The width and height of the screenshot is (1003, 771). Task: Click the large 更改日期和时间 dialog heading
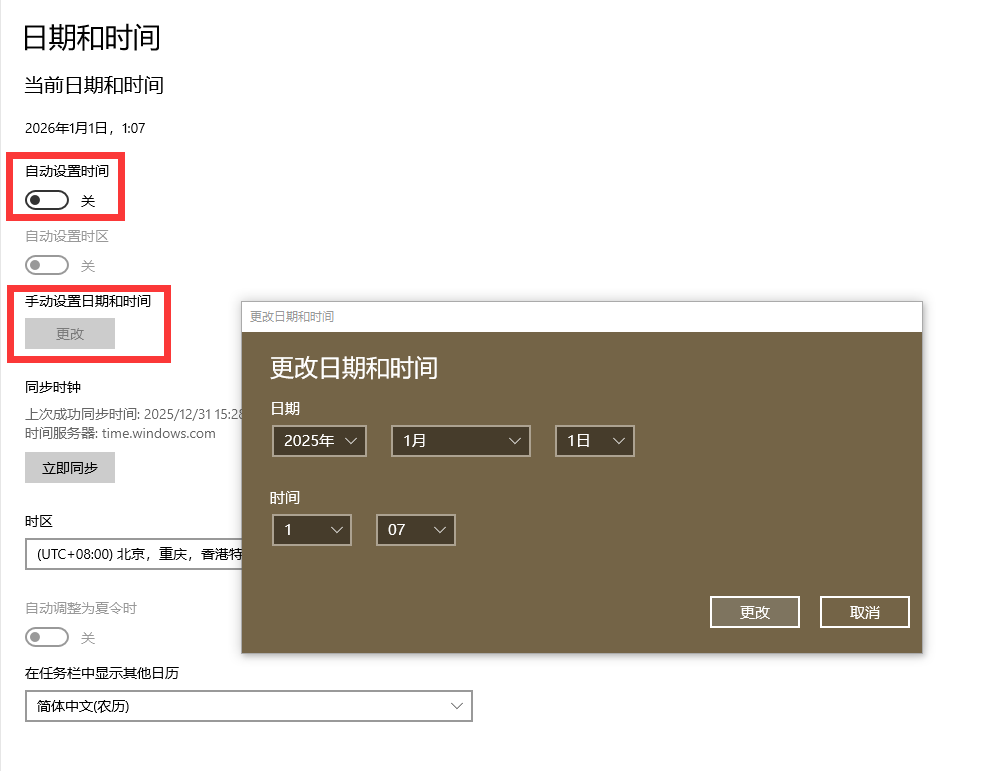pyautogui.click(x=354, y=368)
